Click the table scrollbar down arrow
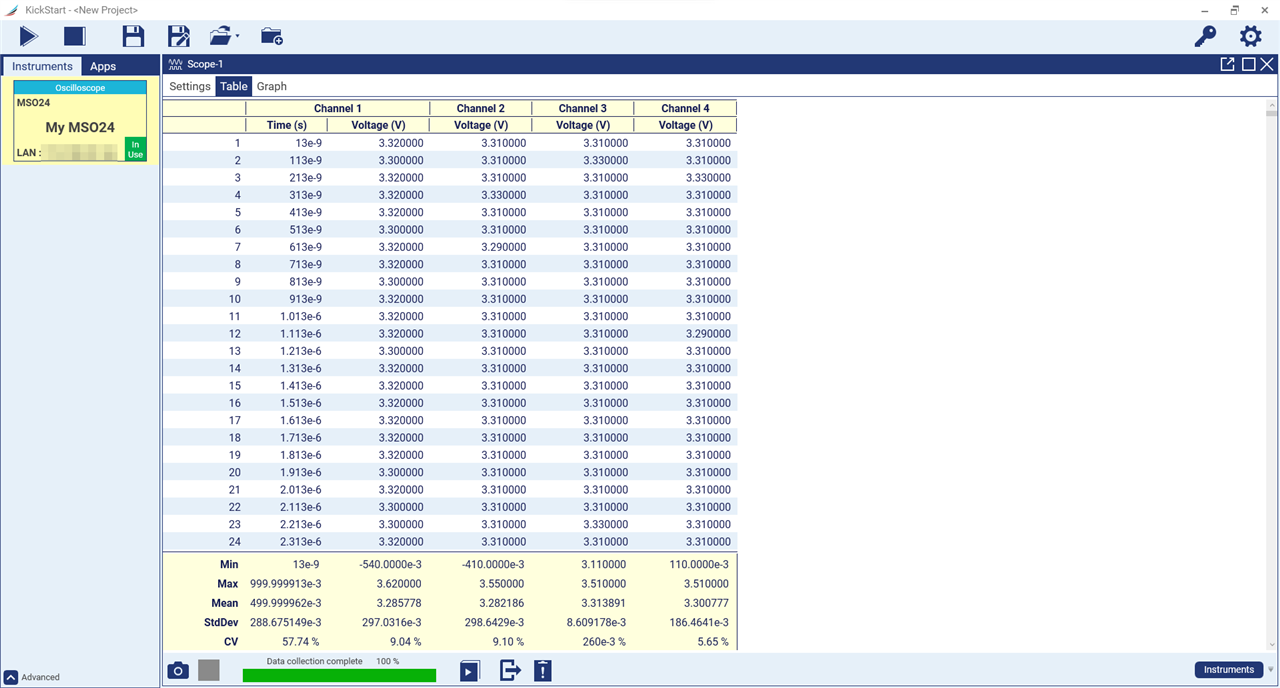The height and width of the screenshot is (688, 1280). point(1271,645)
